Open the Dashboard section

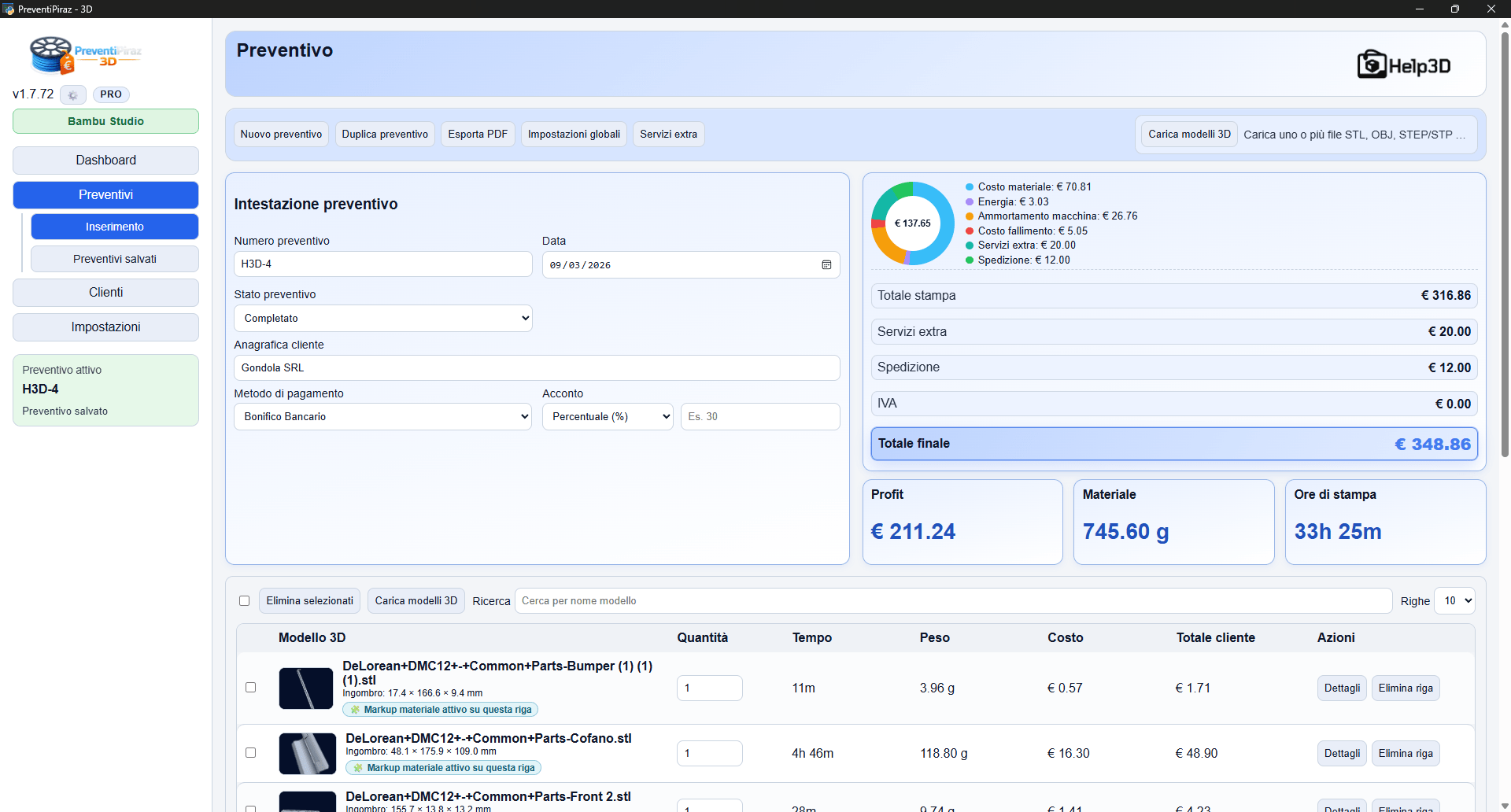(x=105, y=161)
